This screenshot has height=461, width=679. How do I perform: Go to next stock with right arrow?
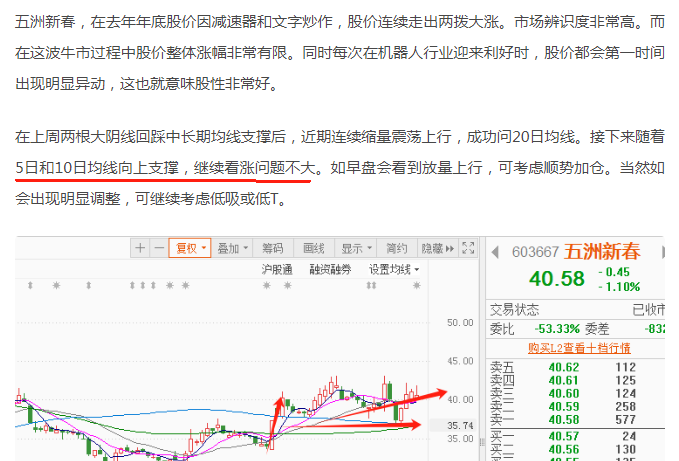pos(663,252)
